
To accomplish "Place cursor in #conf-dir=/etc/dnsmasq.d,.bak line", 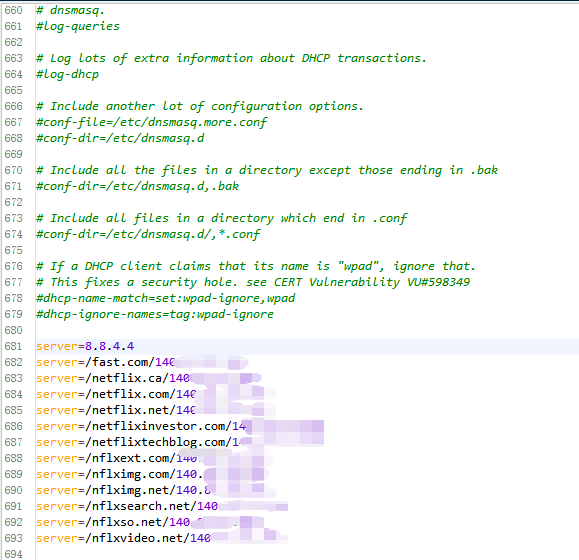I will [137, 186].
